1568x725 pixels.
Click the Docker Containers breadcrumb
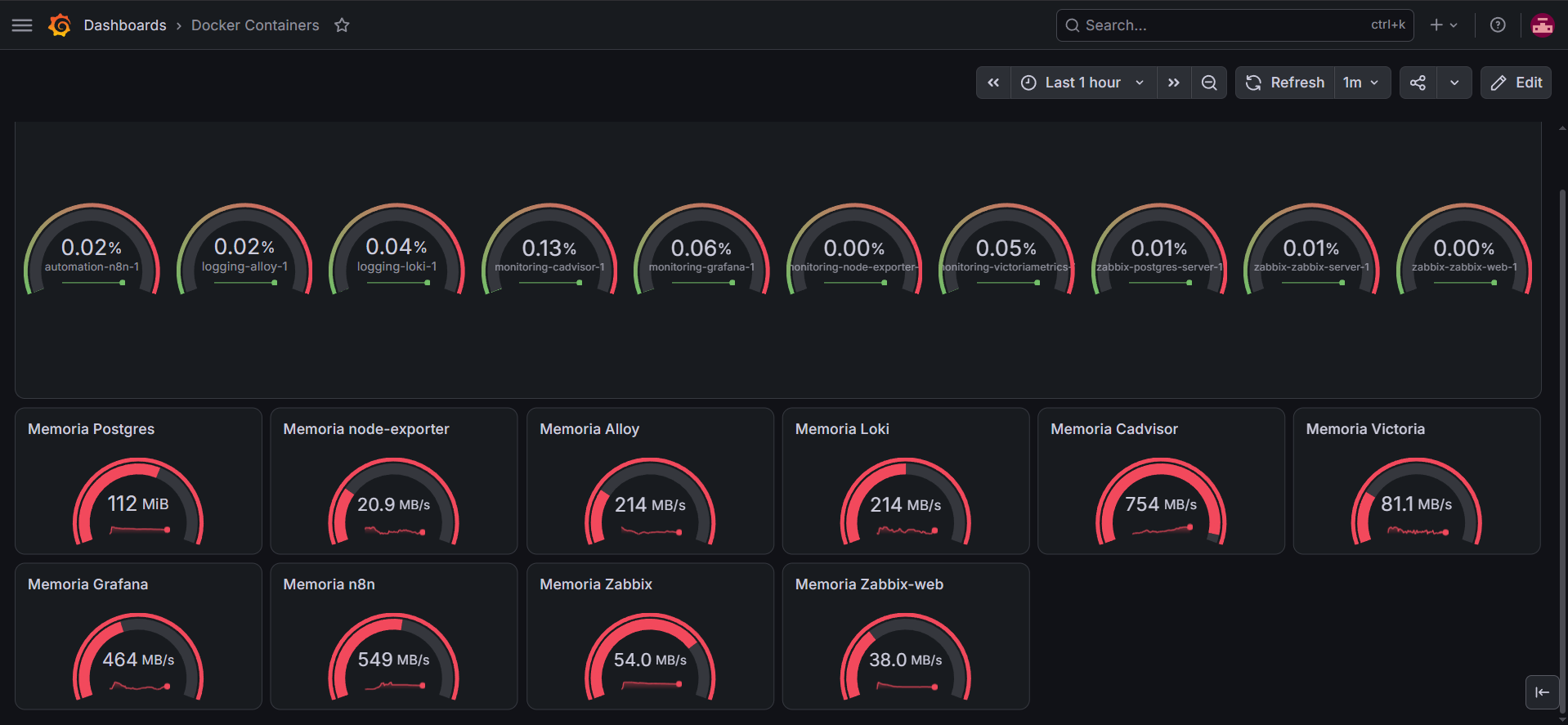click(255, 25)
